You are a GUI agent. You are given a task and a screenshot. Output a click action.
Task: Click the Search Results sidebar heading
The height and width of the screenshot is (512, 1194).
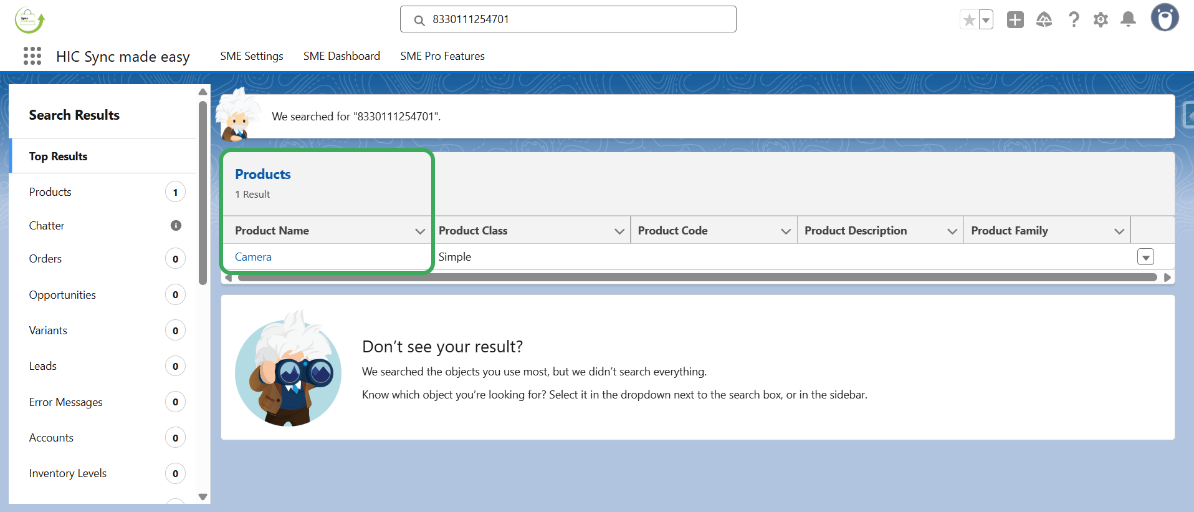[x=74, y=115]
